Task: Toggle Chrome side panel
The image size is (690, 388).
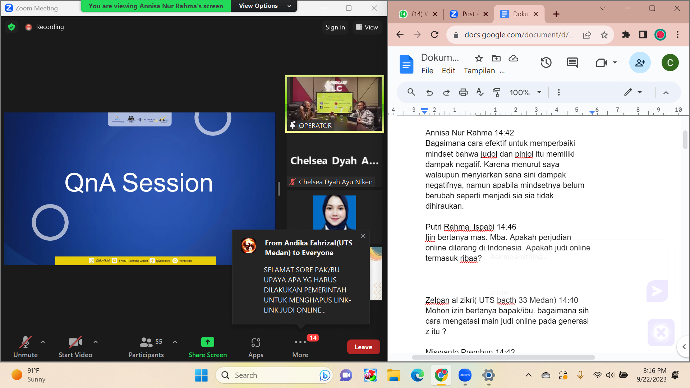Action: (x=643, y=35)
